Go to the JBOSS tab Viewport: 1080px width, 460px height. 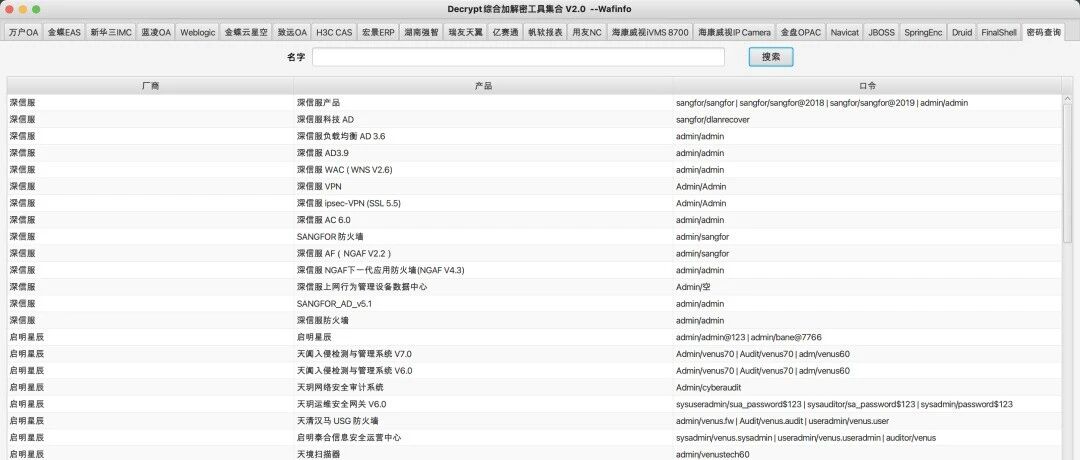881,32
